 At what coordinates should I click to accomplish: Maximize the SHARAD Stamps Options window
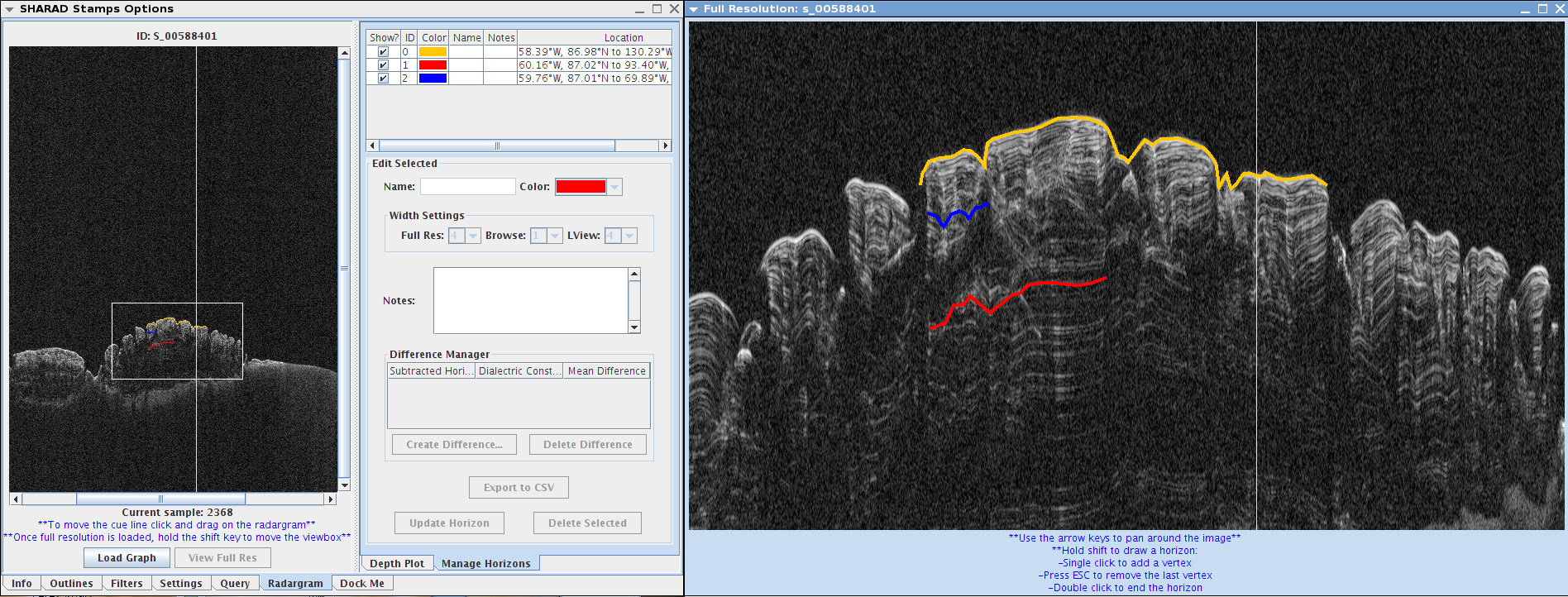coord(657,9)
